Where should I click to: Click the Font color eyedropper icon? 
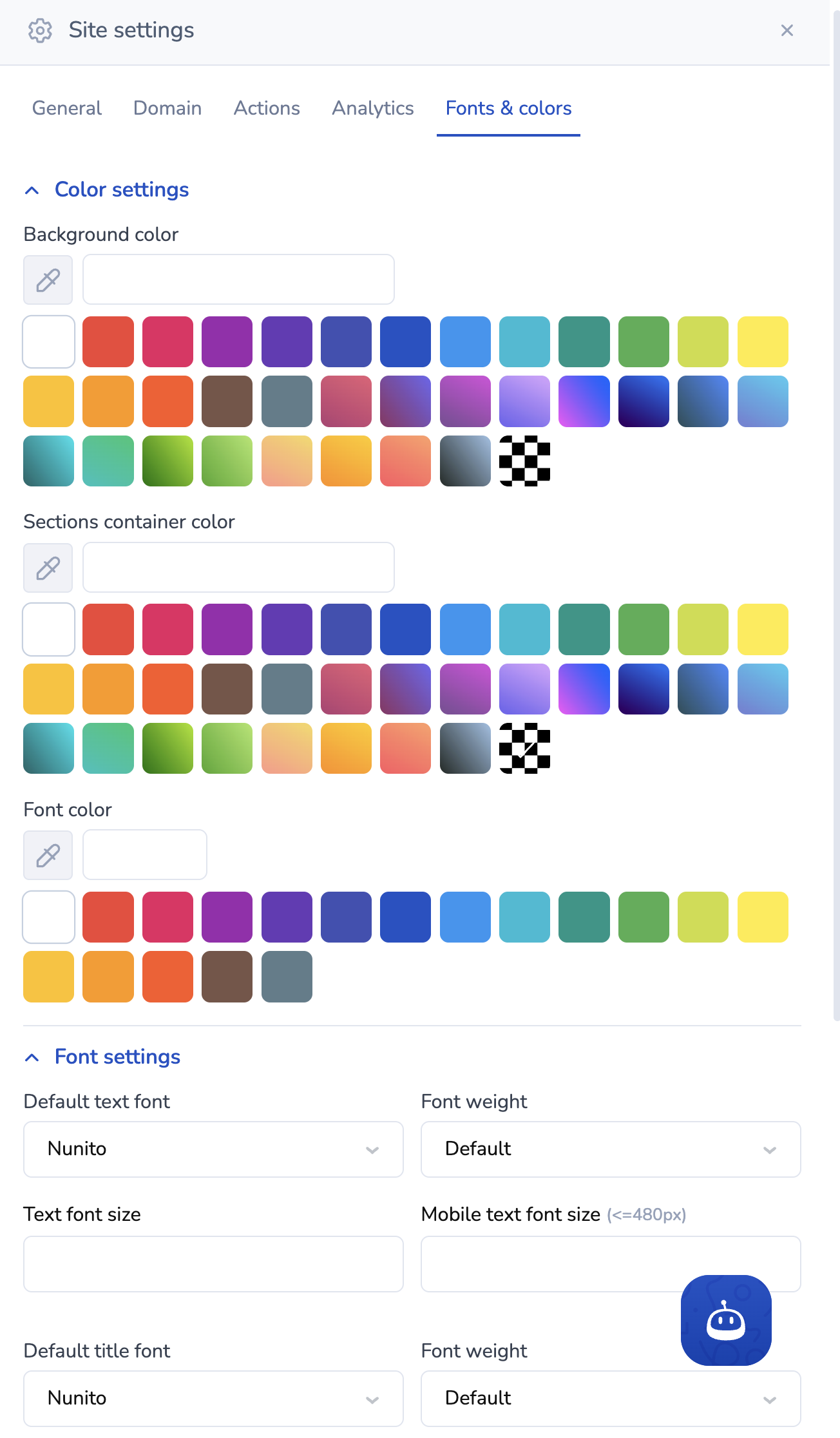(x=48, y=855)
